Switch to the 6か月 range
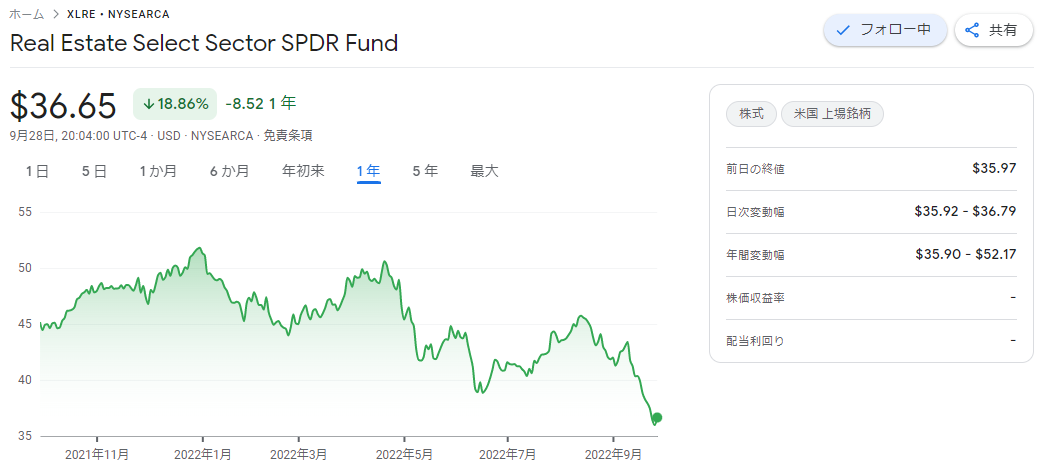 tap(229, 172)
